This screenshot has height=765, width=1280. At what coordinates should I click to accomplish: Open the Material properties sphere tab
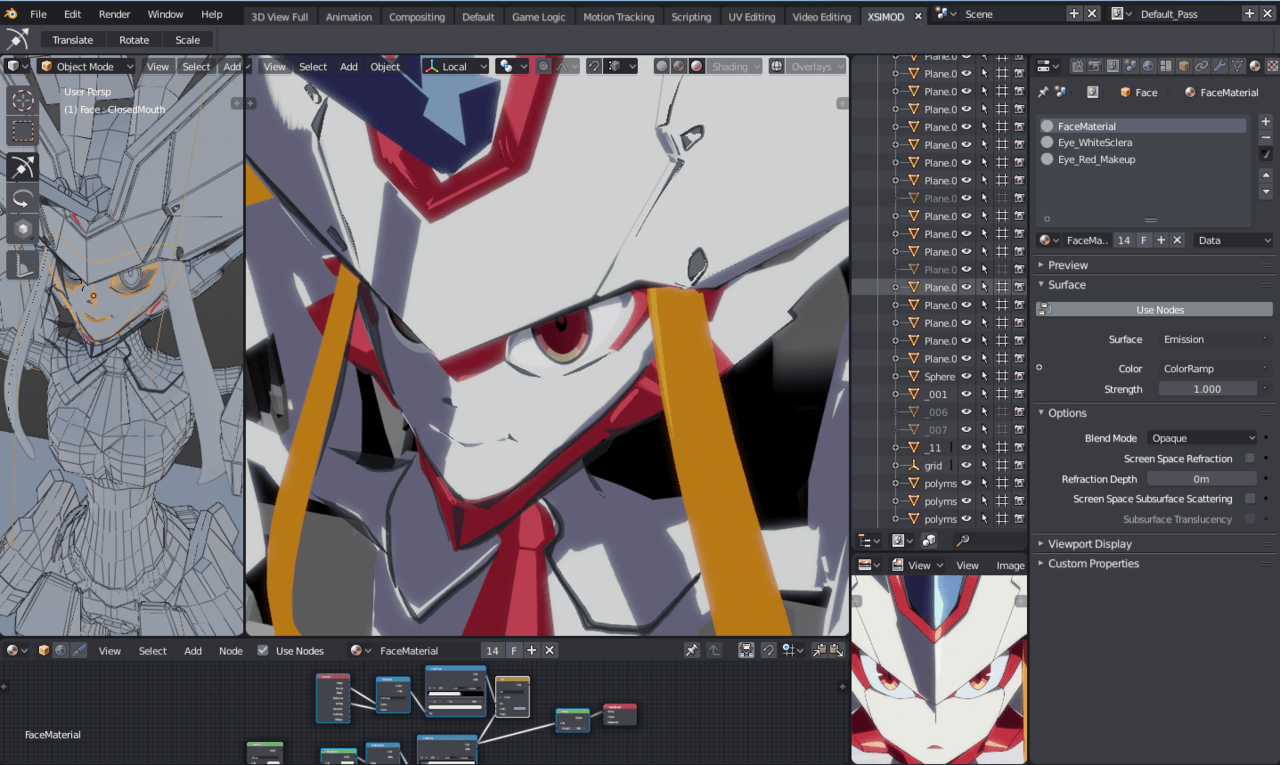point(1255,66)
